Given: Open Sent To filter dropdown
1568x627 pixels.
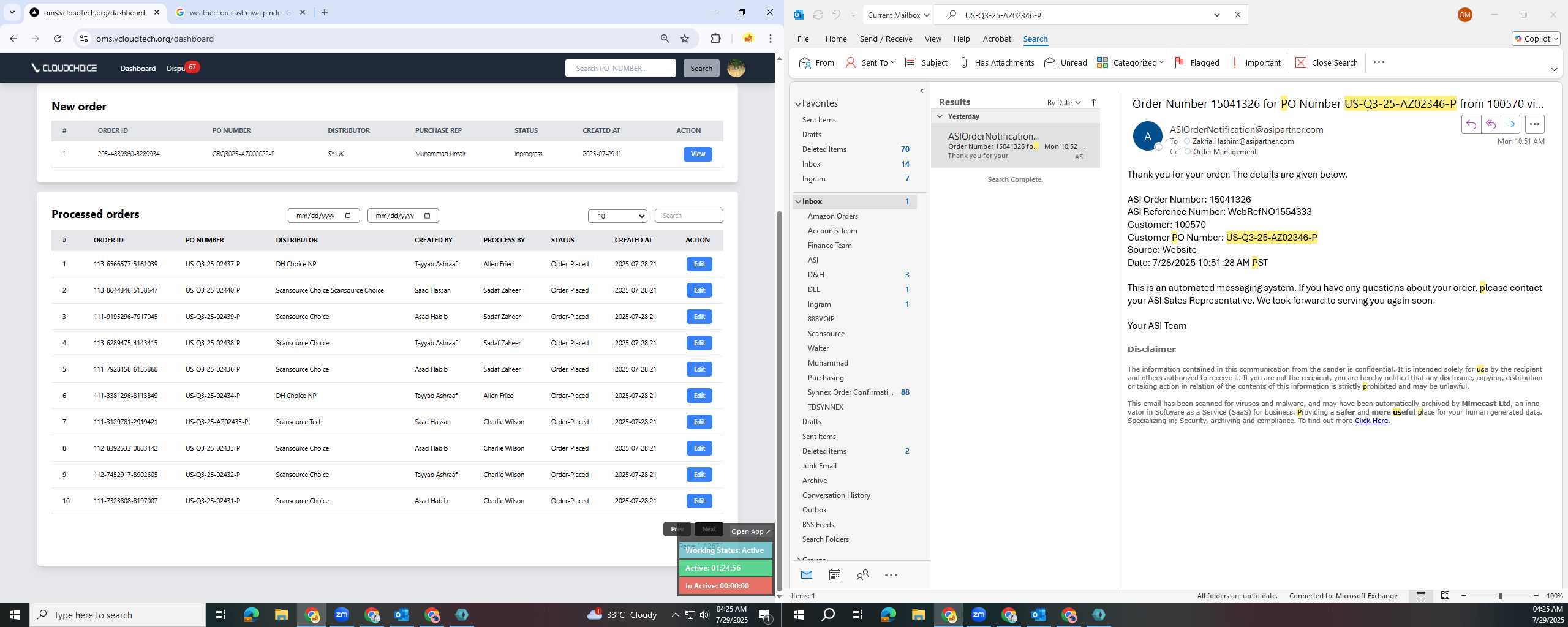Looking at the screenshot, I should point(870,62).
